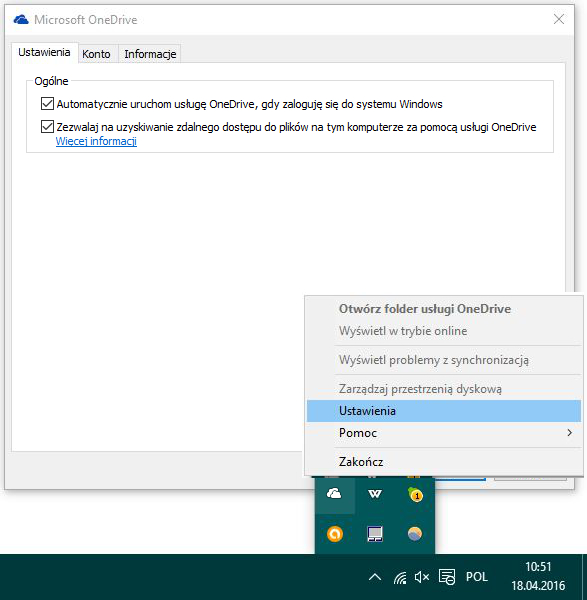Open the Więcej informacji link
The width and height of the screenshot is (587, 600).
pyautogui.click(x=96, y=141)
